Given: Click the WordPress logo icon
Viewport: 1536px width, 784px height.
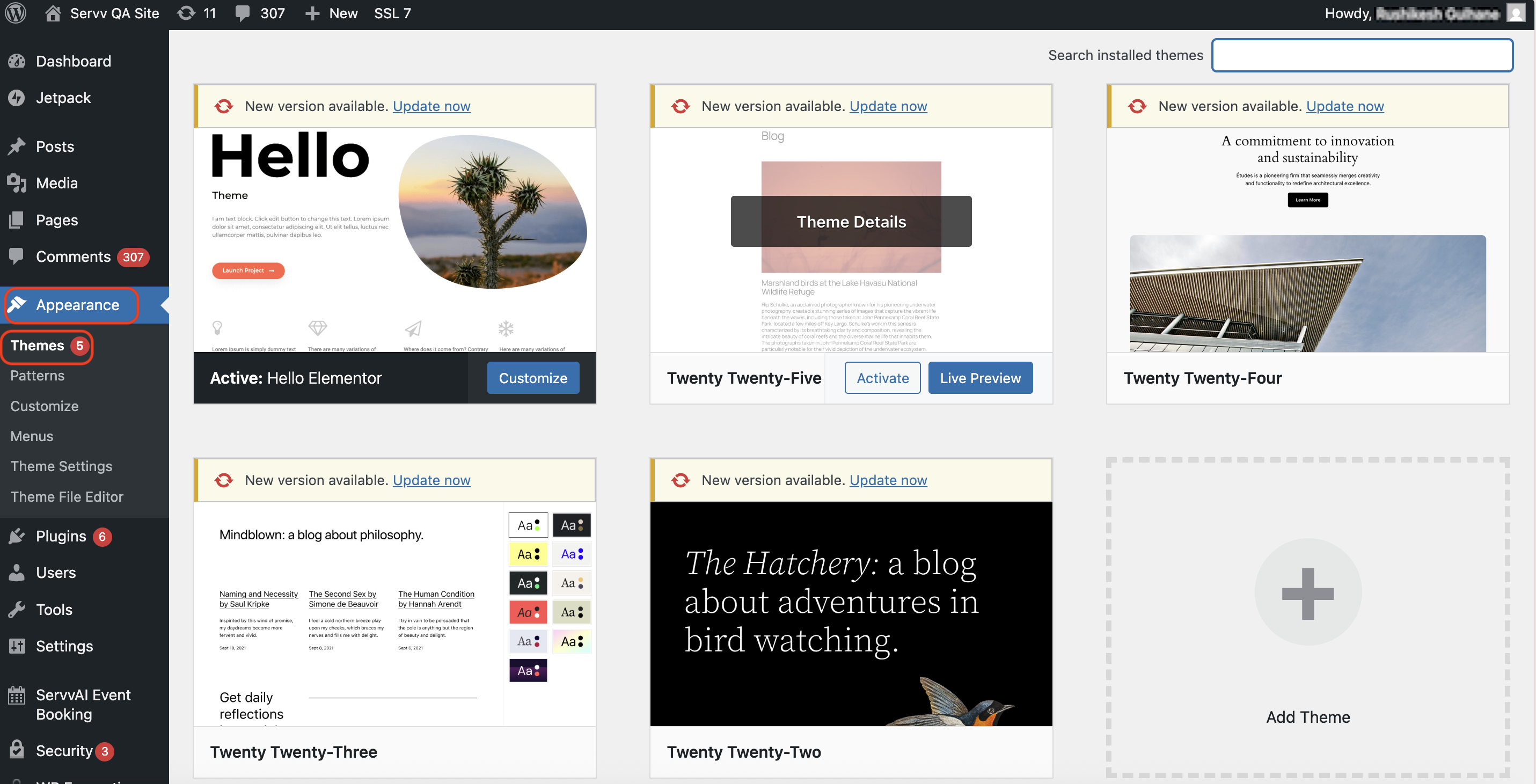Looking at the screenshot, I should click(x=16, y=13).
